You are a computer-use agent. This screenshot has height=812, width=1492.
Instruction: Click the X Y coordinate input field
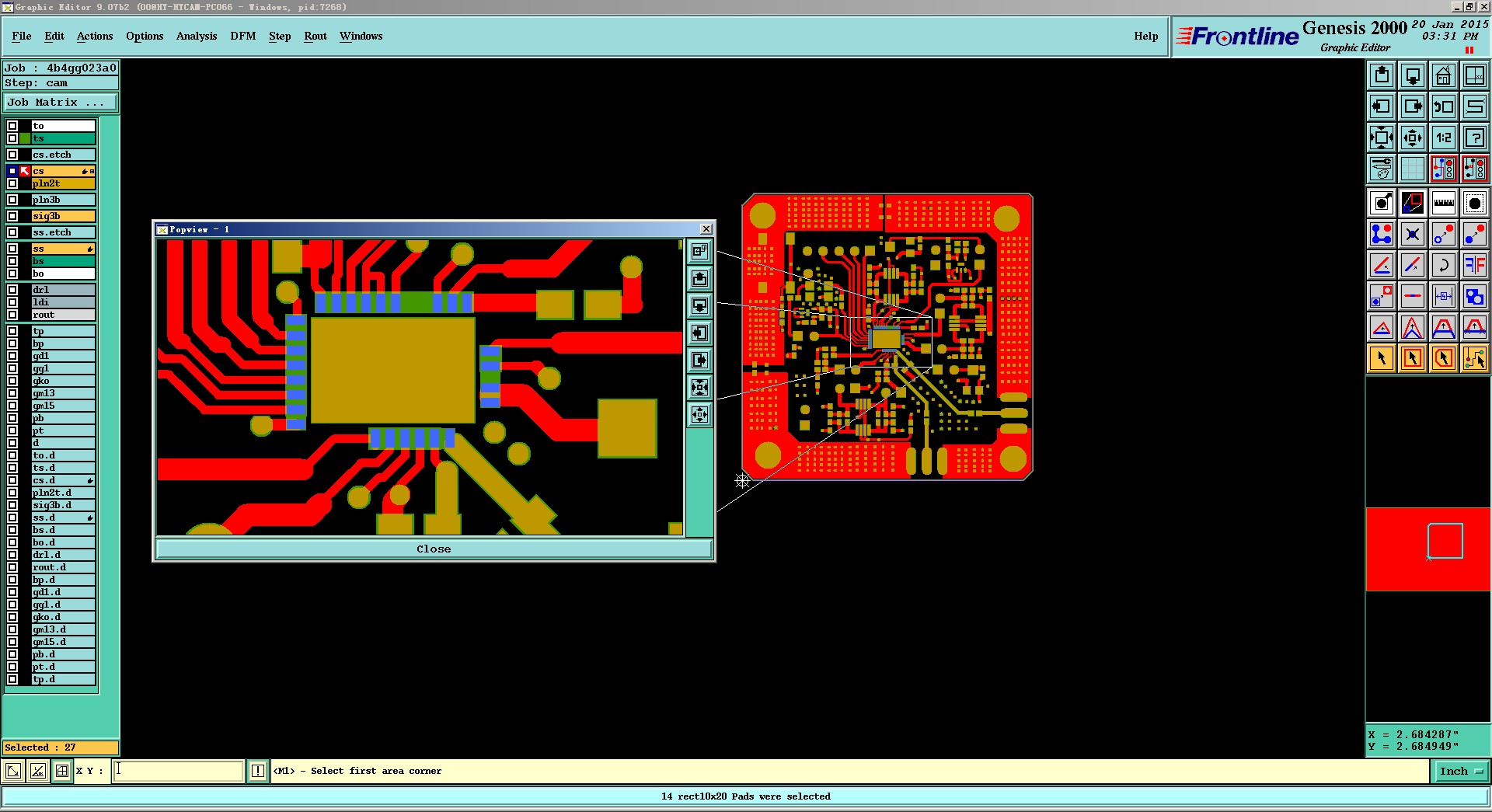click(179, 771)
